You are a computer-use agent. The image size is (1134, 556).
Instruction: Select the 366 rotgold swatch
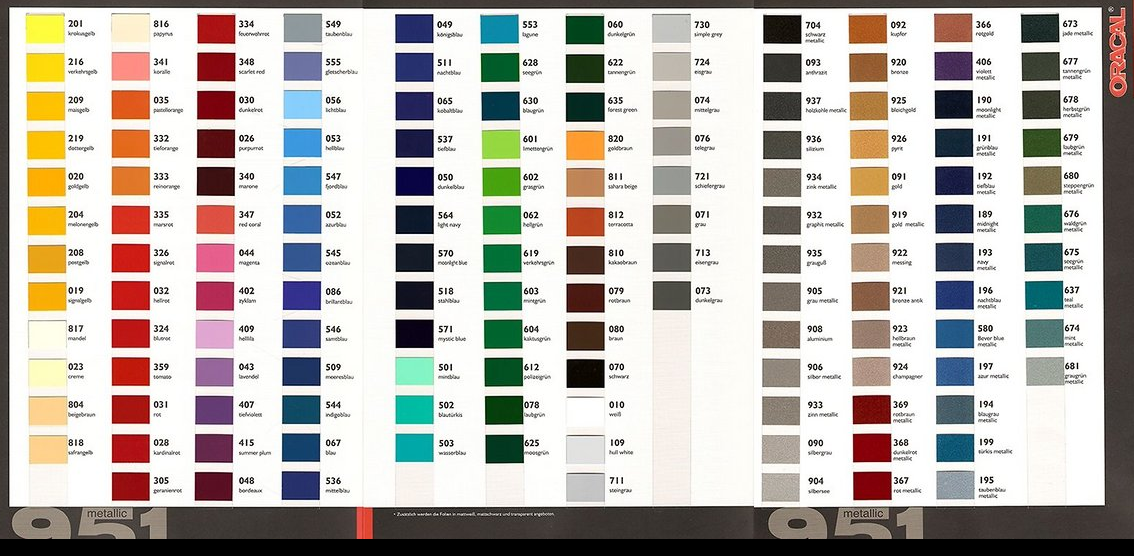click(x=953, y=28)
